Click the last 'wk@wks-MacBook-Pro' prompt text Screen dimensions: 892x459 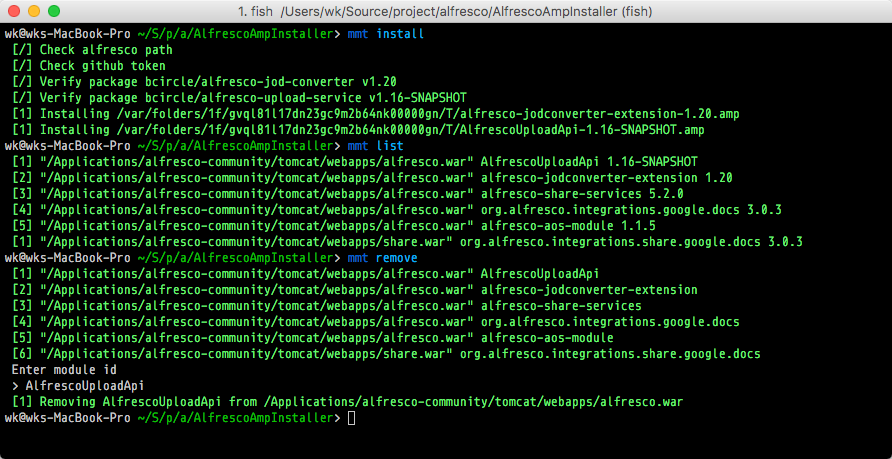[68, 418]
